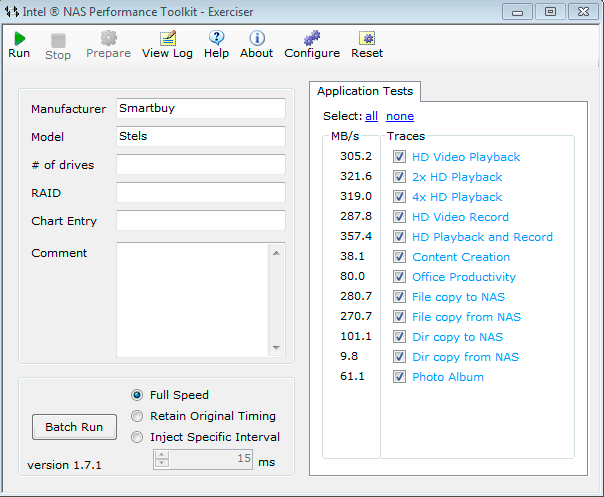Click the Prepare gear icon
Image resolution: width=604 pixels, height=497 pixels.
click(x=109, y=38)
